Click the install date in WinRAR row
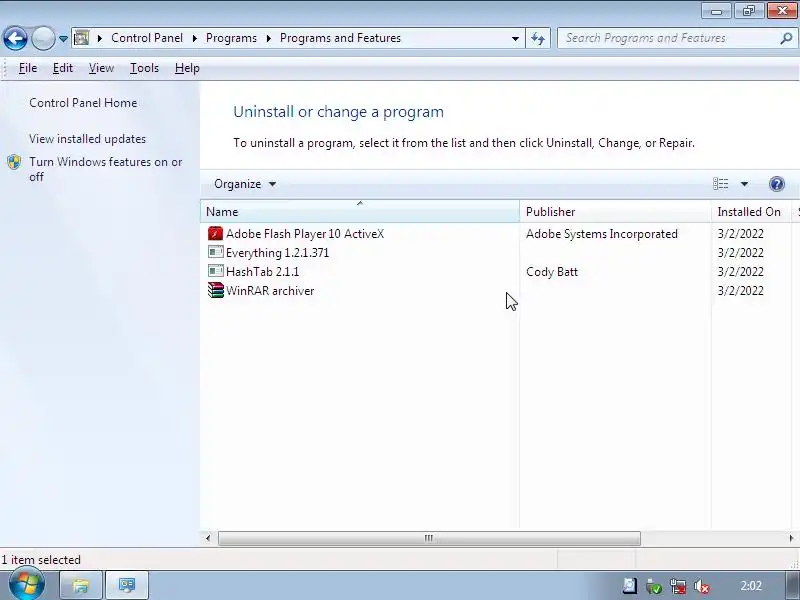This screenshot has height=600, width=800. (x=740, y=291)
